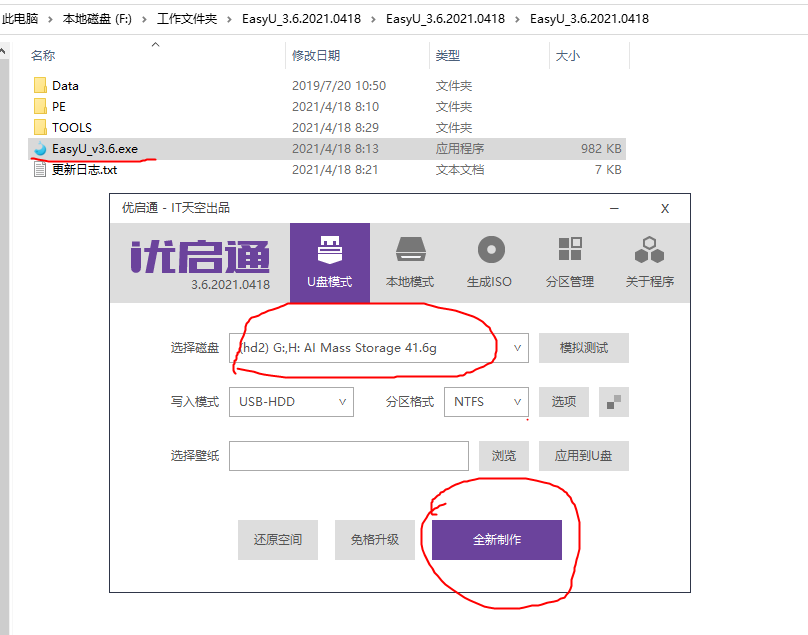This screenshot has height=635, width=808.
Task: Select the 生成ISO tab
Action: [x=490, y=262]
